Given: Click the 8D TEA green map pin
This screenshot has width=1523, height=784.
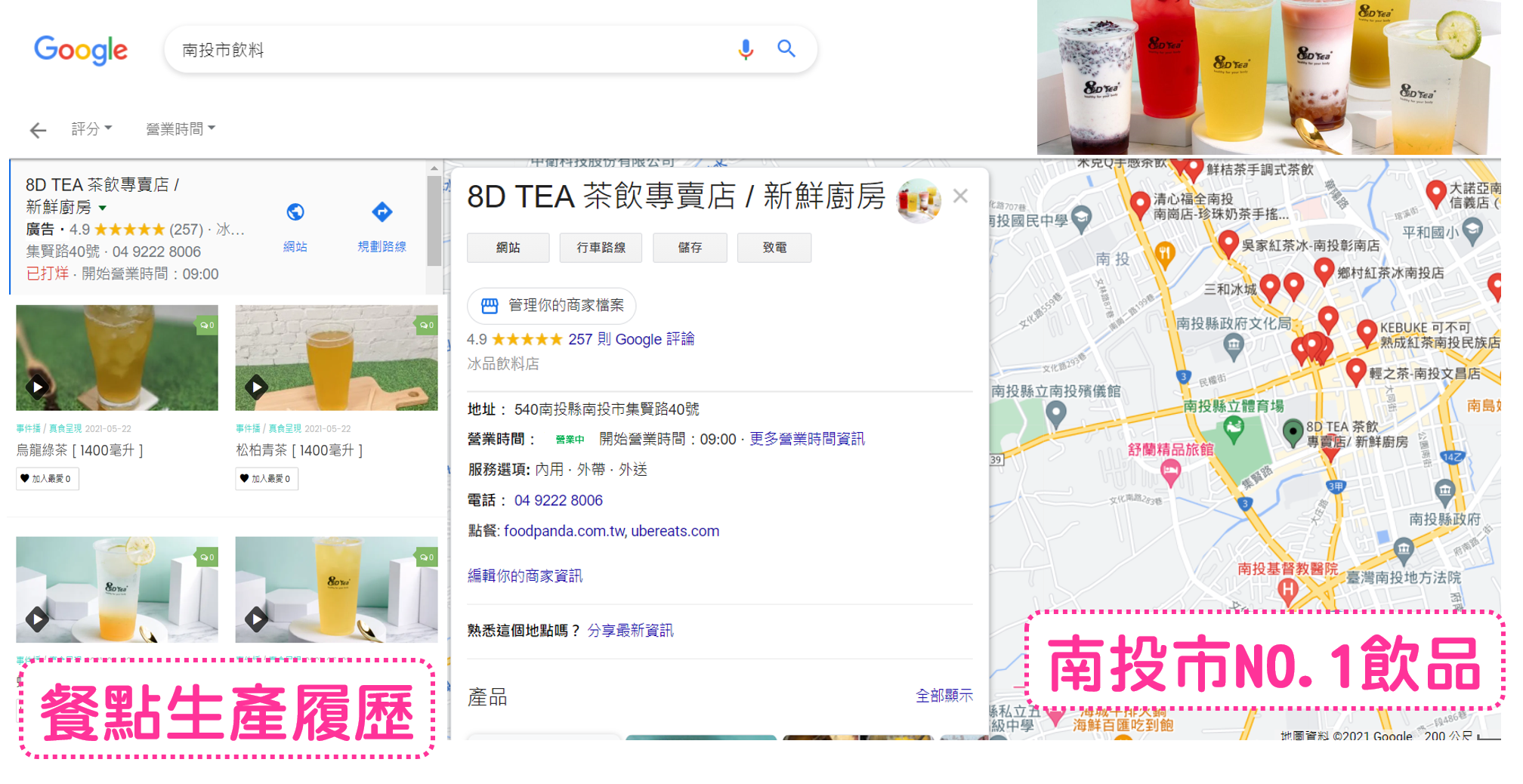Looking at the screenshot, I should pos(1293,433).
